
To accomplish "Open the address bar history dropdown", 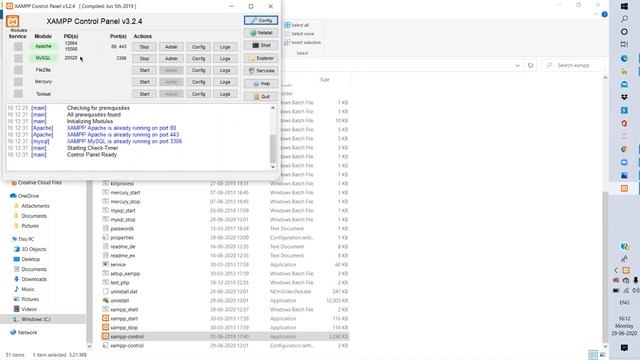I will point(518,65).
